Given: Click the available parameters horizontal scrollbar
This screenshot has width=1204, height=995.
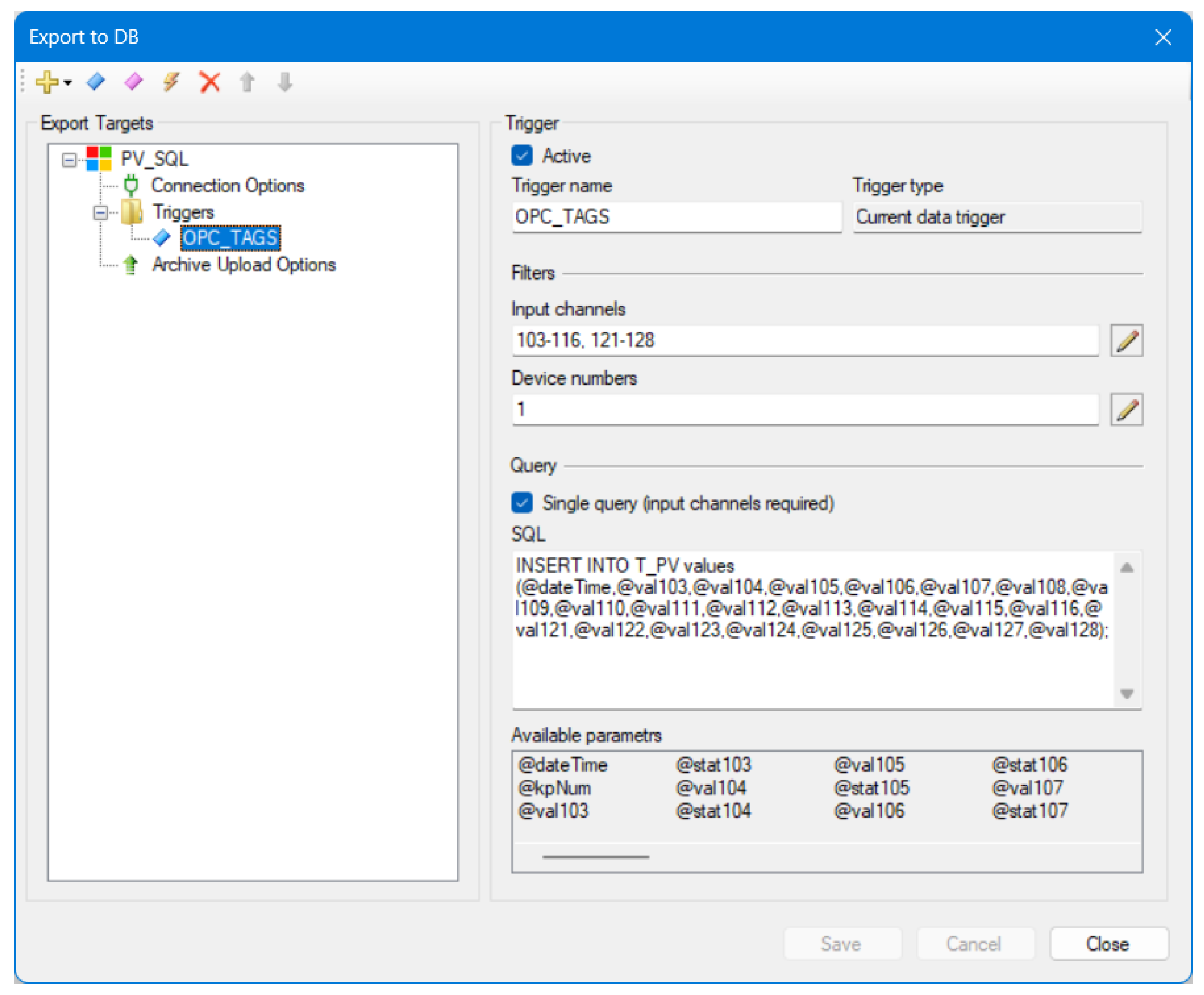Looking at the screenshot, I should [595, 856].
